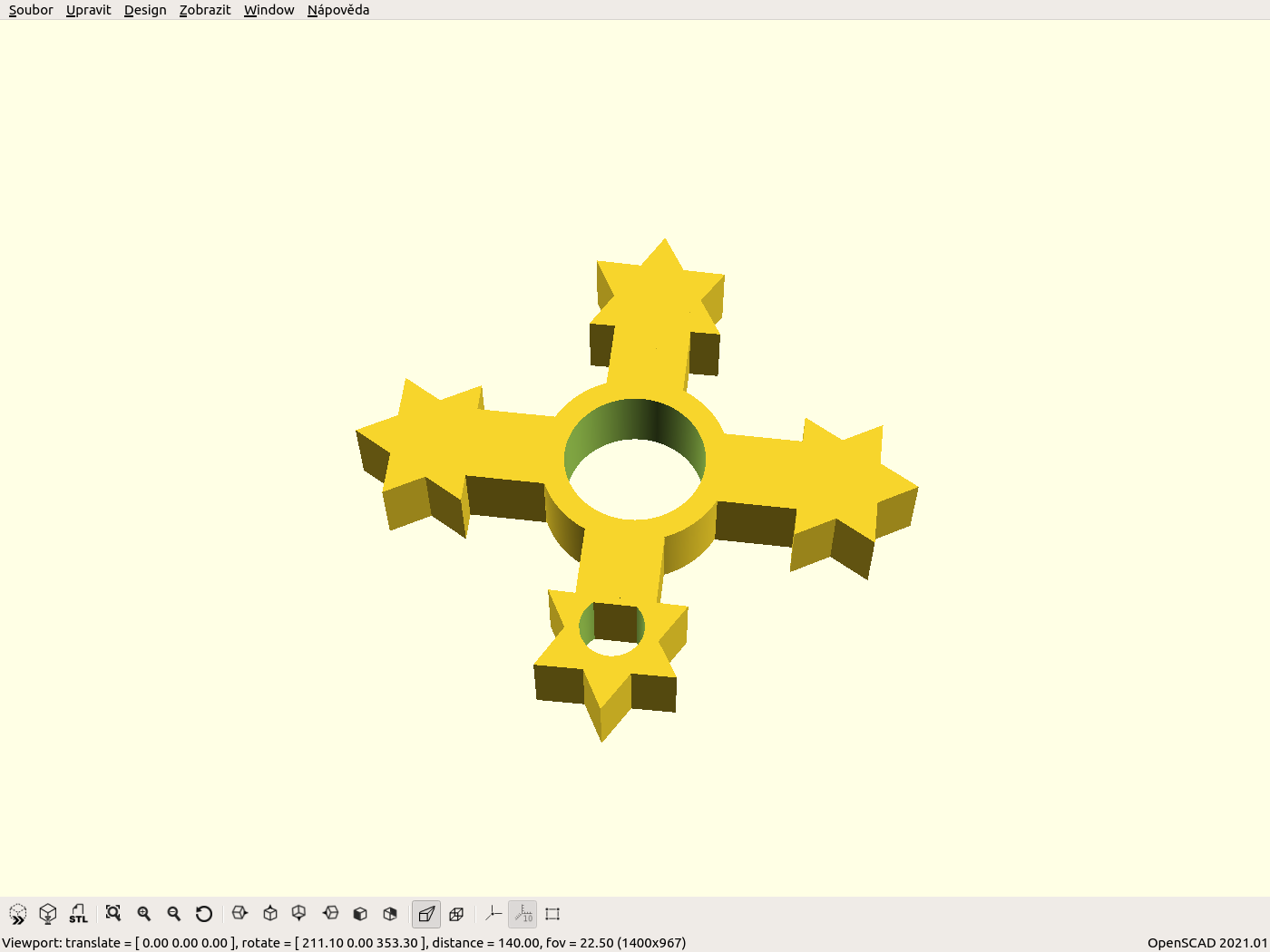This screenshot has width=1270, height=952.
Task: Switch to Front view cube icon
Action: pos(360,914)
